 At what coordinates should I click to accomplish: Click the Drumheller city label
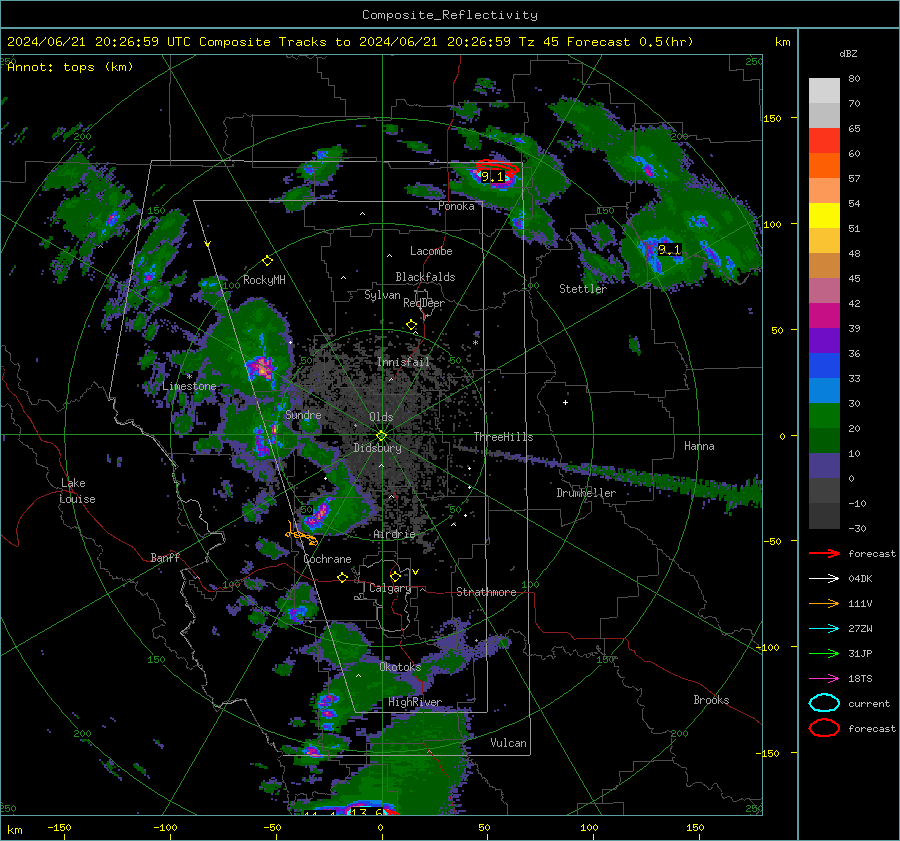pyautogui.click(x=586, y=493)
